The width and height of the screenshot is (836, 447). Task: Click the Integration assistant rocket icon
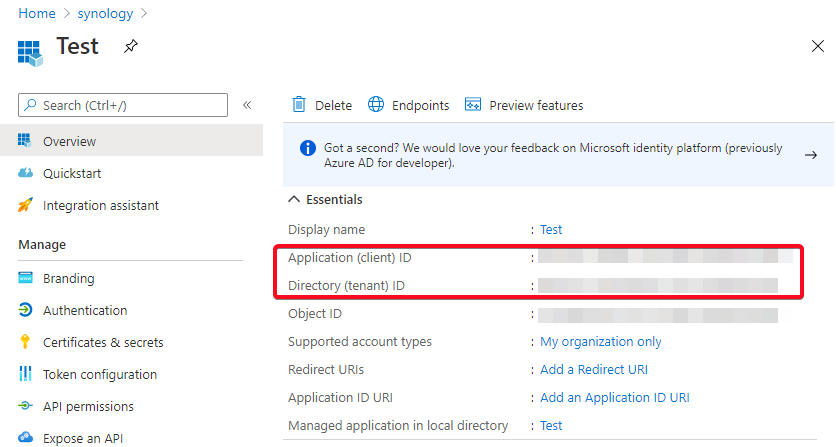click(25, 205)
